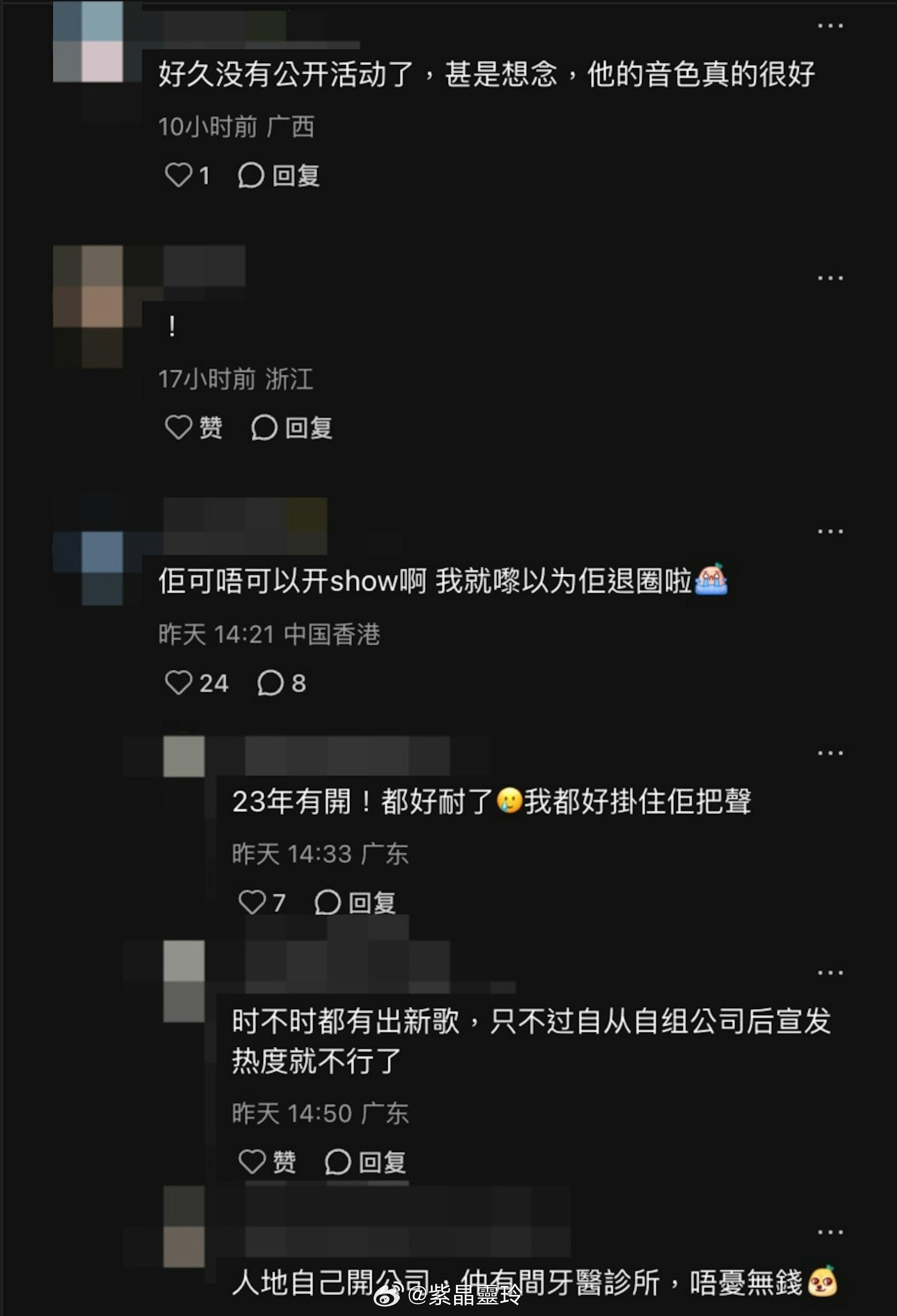The height and width of the screenshot is (1316, 897).
Task: Open the Hong Kong commenter's avatar
Action: point(88,568)
